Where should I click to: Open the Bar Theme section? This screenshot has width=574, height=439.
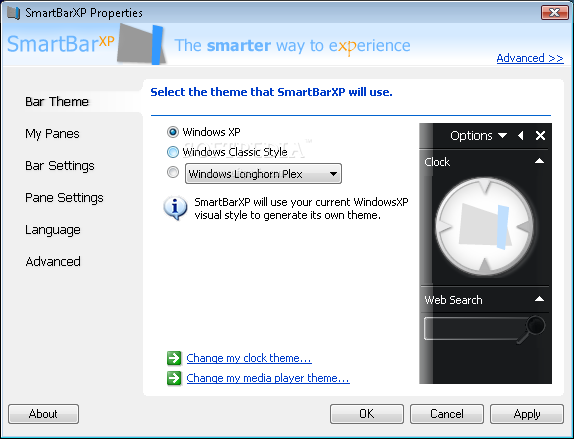click(57, 101)
